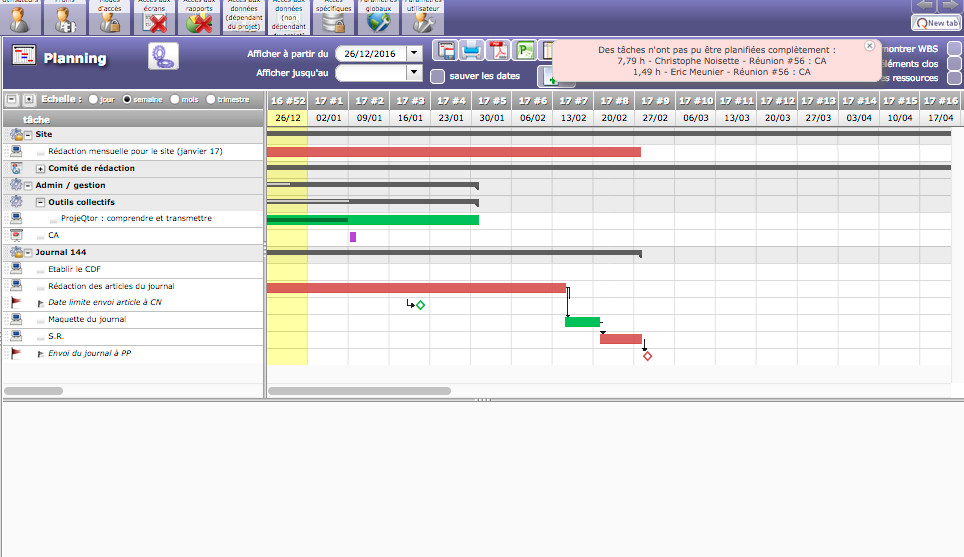Click the project icon next to Journal 144
The width and height of the screenshot is (964, 557).
(x=16, y=252)
